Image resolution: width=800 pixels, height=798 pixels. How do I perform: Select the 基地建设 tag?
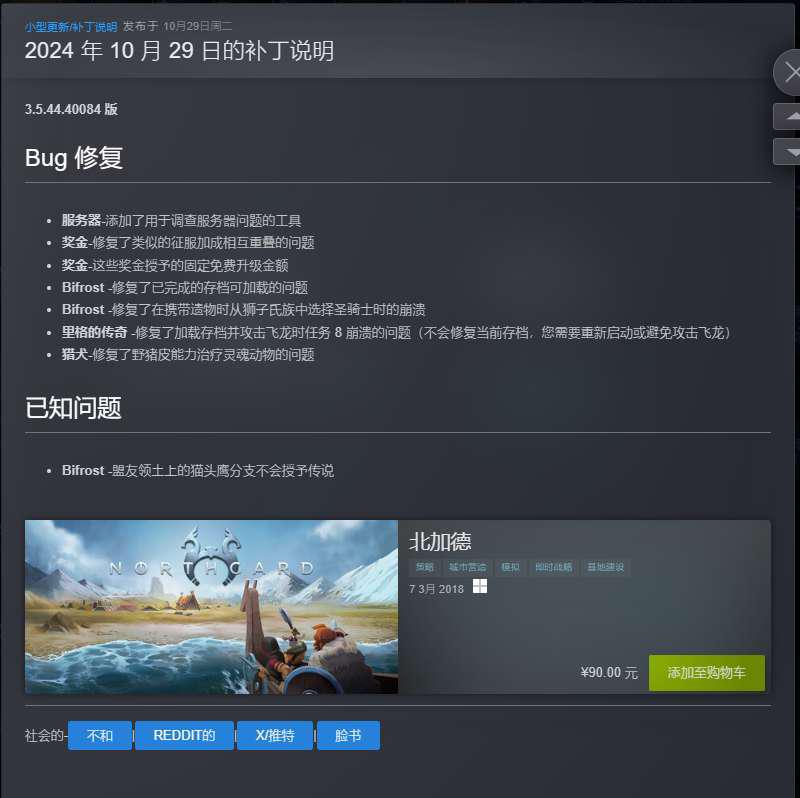[605, 567]
